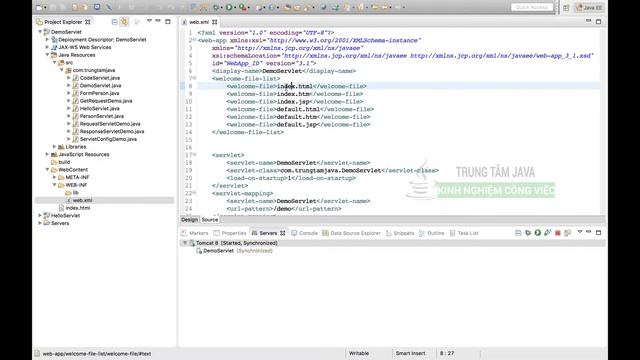
Task: Open Data Source Explorer tab
Action: coord(351,233)
